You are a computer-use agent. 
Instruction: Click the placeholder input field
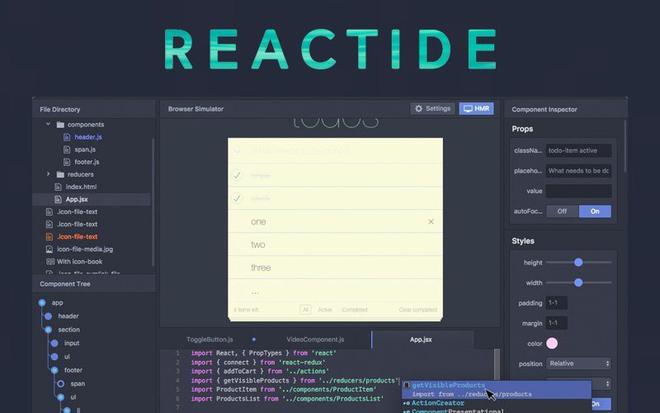pyautogui.click(x=579, y=171)
